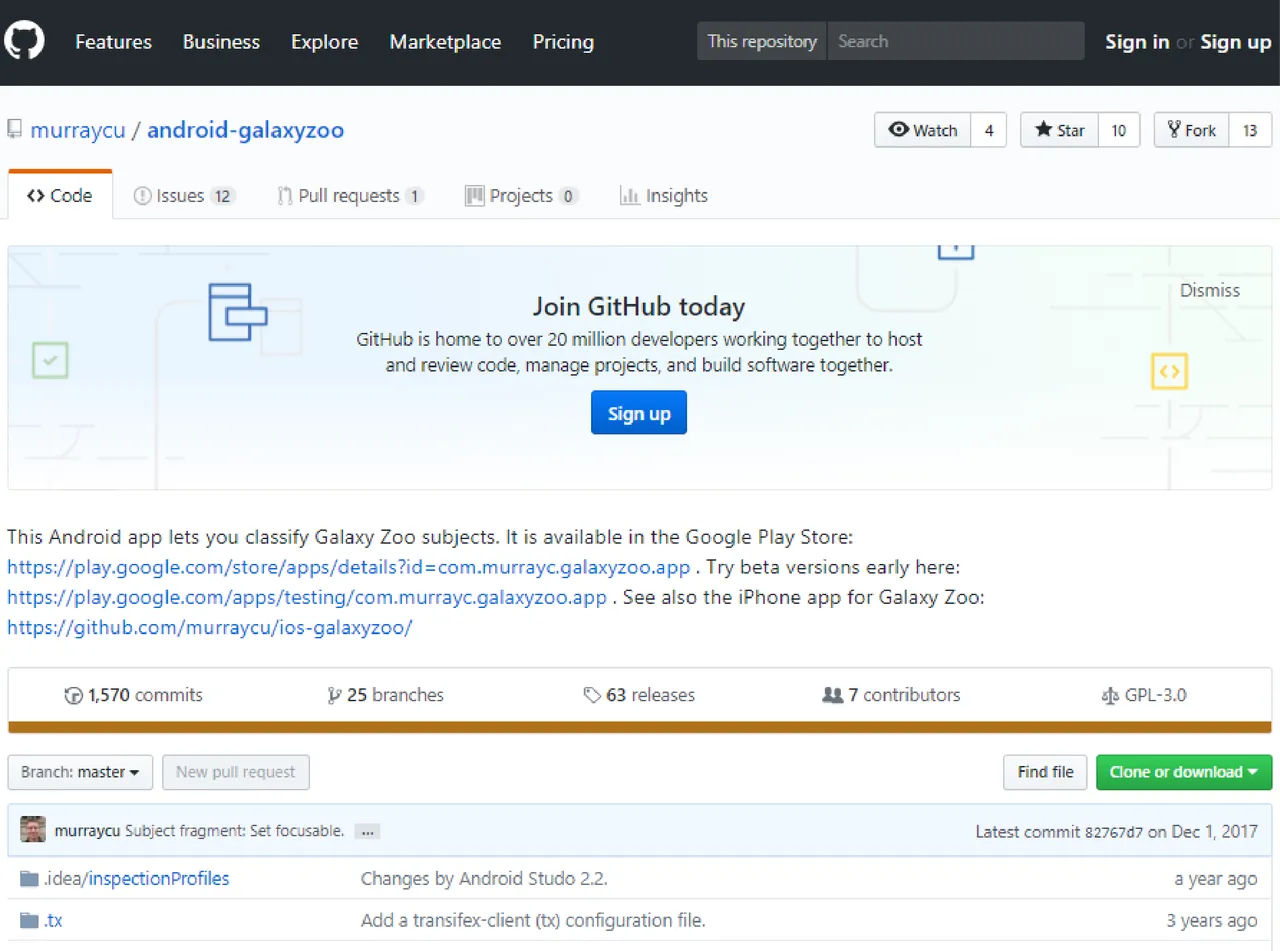1280x951 pixels.
Task: Open the Code tab
Action: tap(60, 196)
